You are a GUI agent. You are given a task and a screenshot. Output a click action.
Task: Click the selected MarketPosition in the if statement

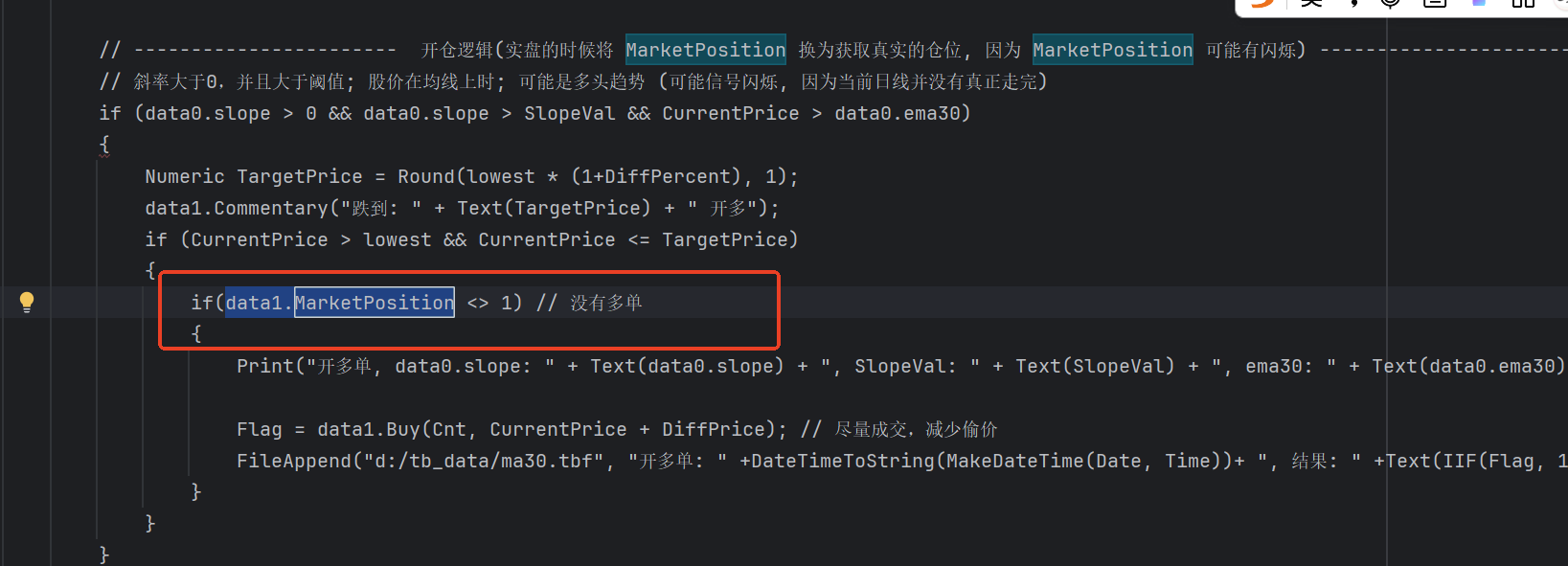pyautogui.click(x=374, y=303)
